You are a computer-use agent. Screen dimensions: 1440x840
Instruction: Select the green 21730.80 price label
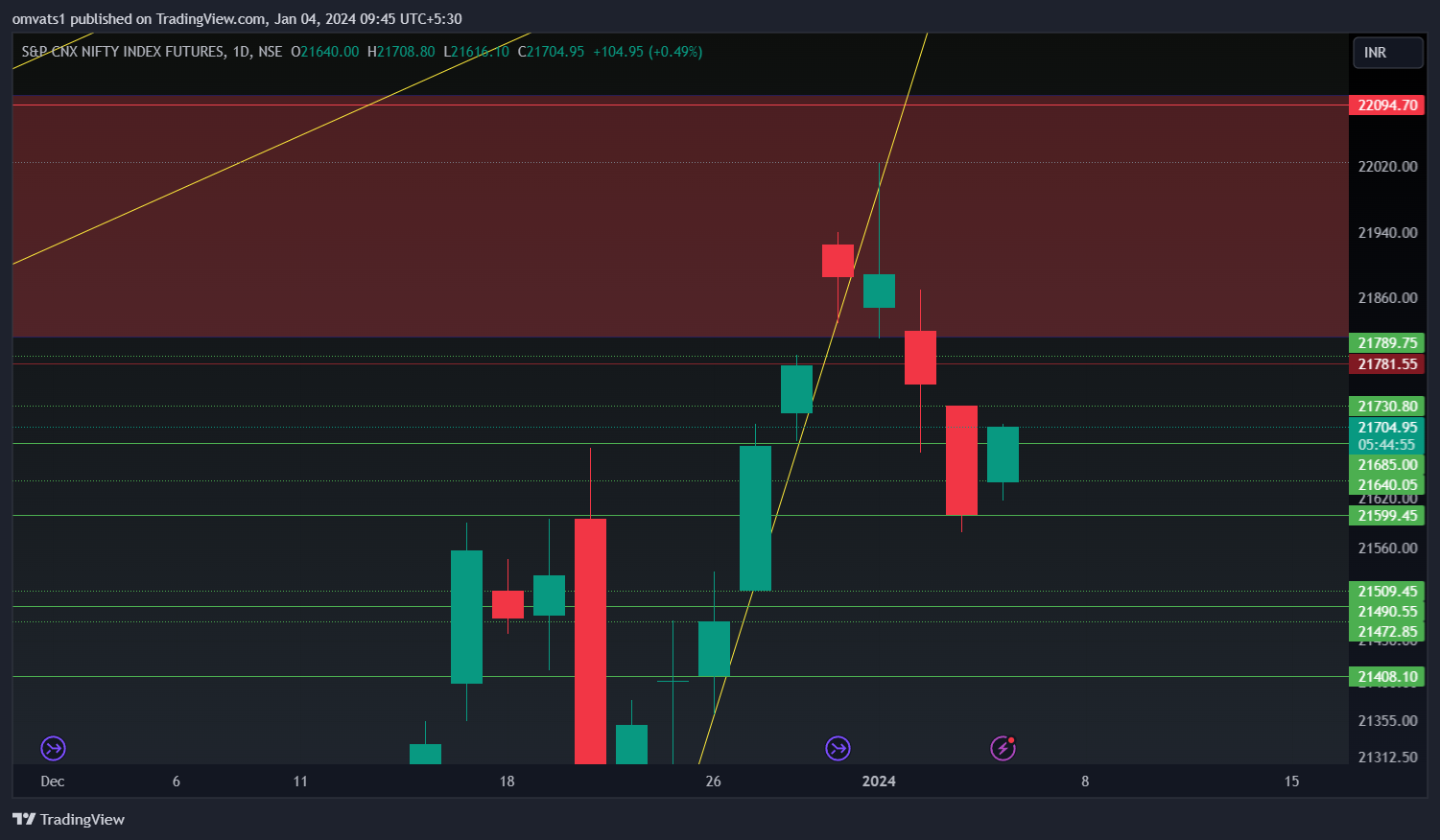pyautogui.click(x=1386, y=407)
